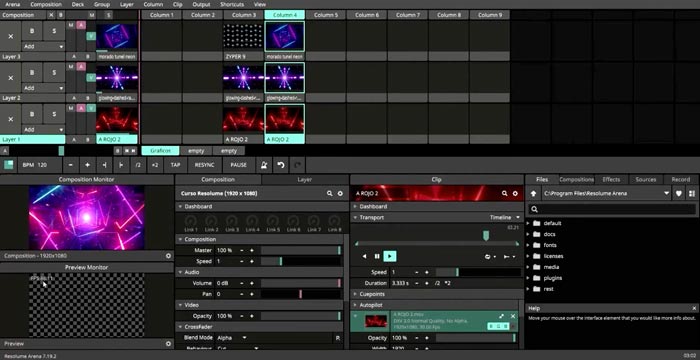Screen dimensions: 700x360
Task: Open CrossFader Blend Mode Alpha dropdown
Action: point(231,338)
